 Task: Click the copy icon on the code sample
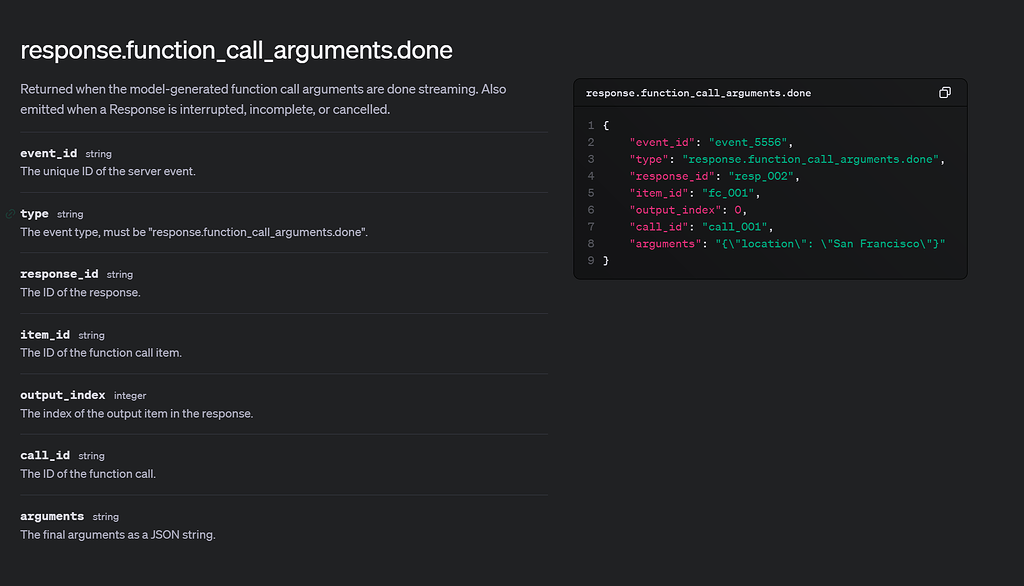(944, 92)
